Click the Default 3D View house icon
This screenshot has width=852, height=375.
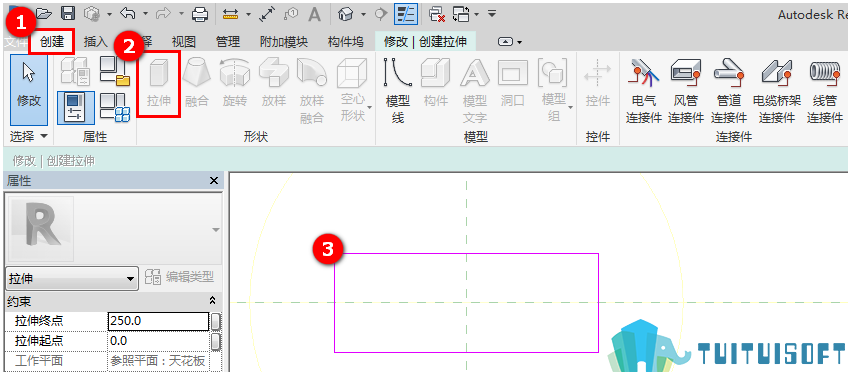pyautogui.click(x=346, y=14)
